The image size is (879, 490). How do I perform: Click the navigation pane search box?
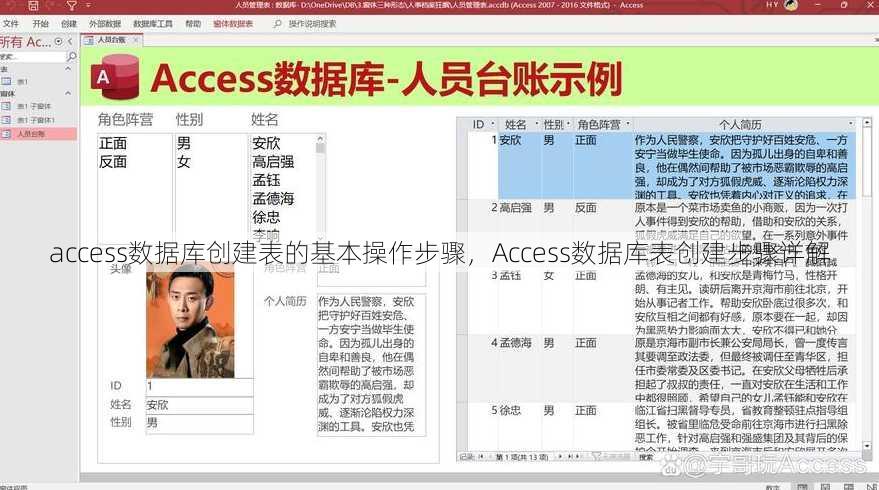(x=33, y=57)
